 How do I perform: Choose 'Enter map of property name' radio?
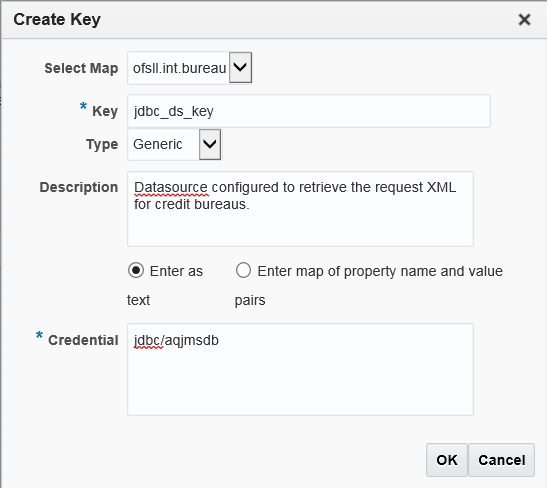[x=243, y=270]
